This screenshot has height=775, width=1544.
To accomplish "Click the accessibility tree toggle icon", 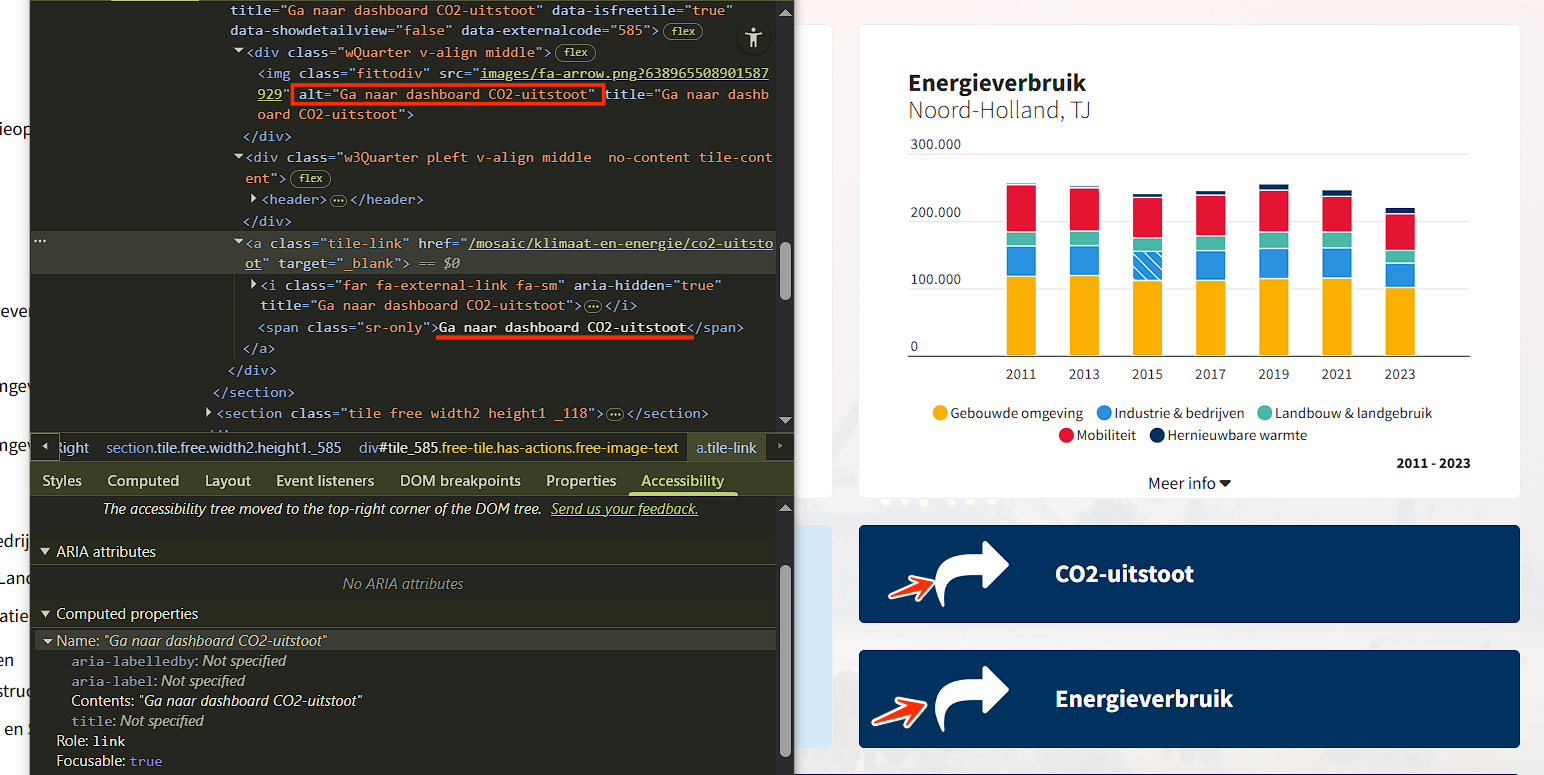I will pos(753,39).
